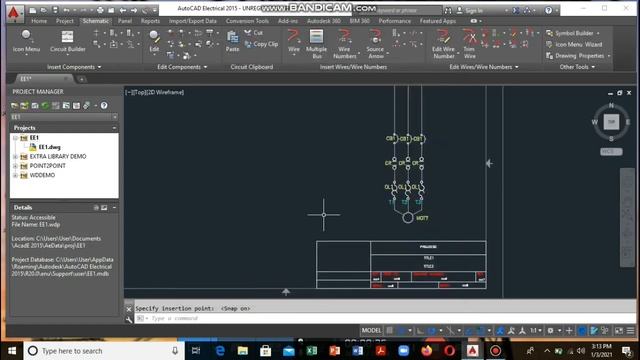Click the Plot printer icon in quick access
The image size is (640, 360).
[100, 10]
